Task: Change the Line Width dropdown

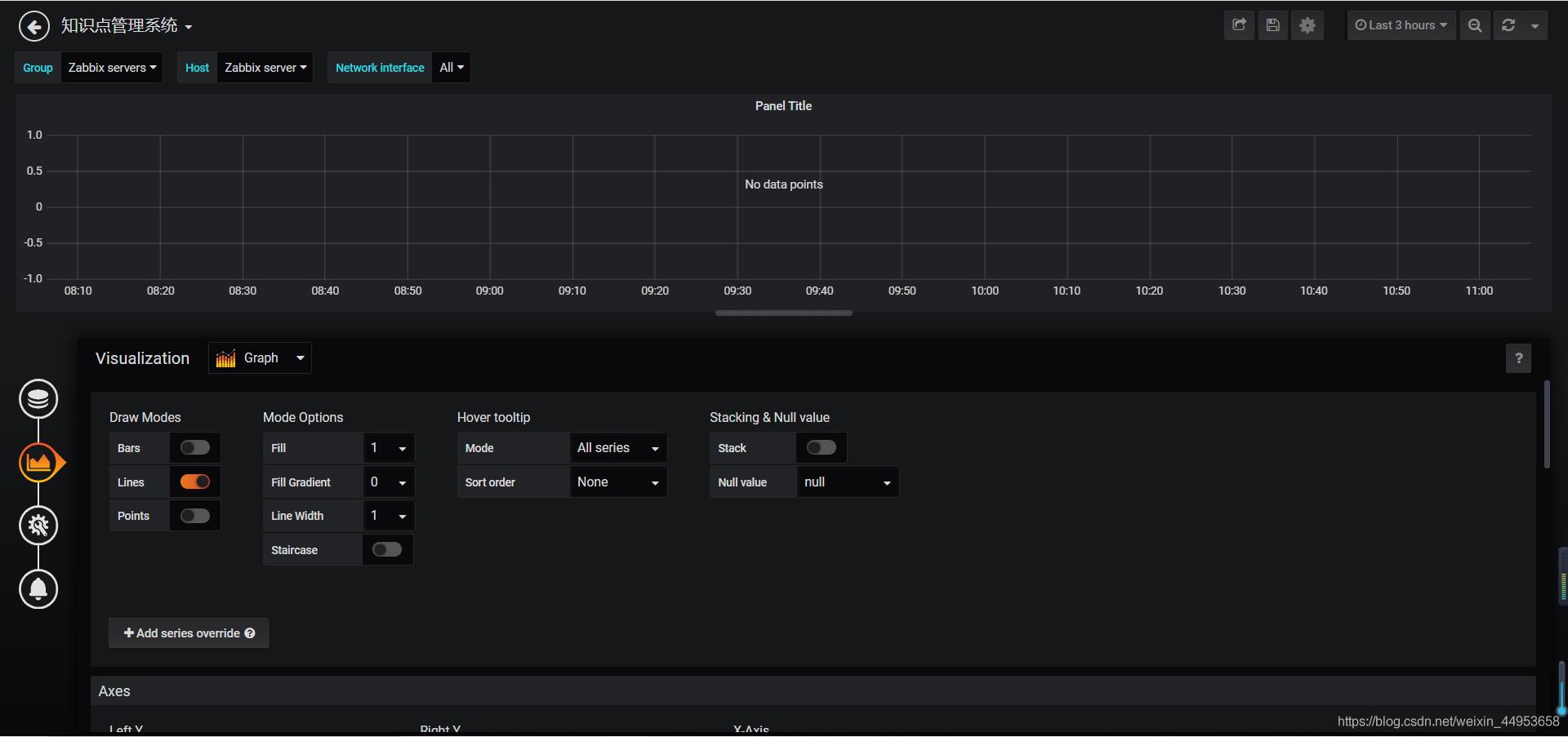Action: 389,516
